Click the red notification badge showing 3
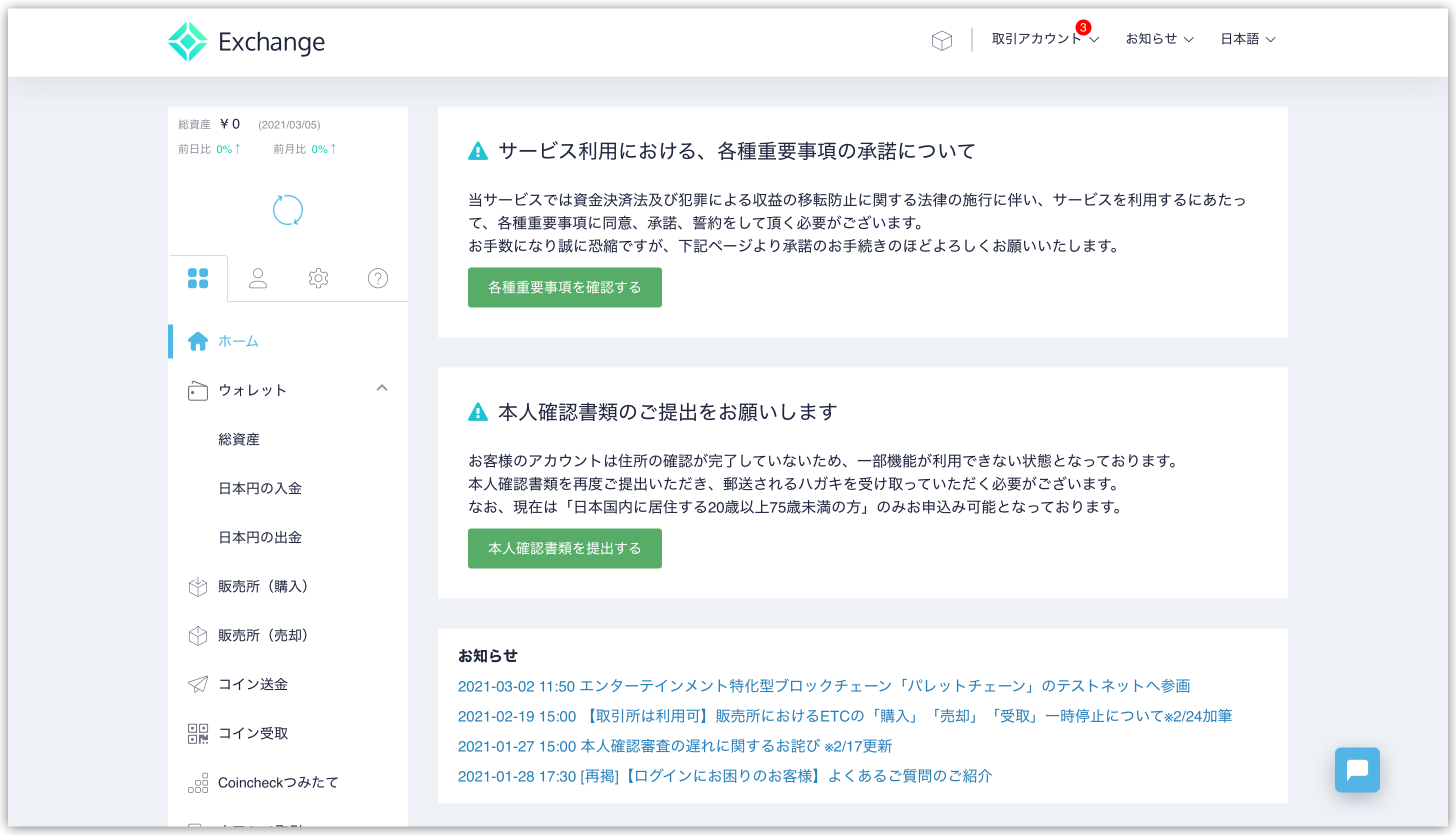 [x=1084, y=27]
